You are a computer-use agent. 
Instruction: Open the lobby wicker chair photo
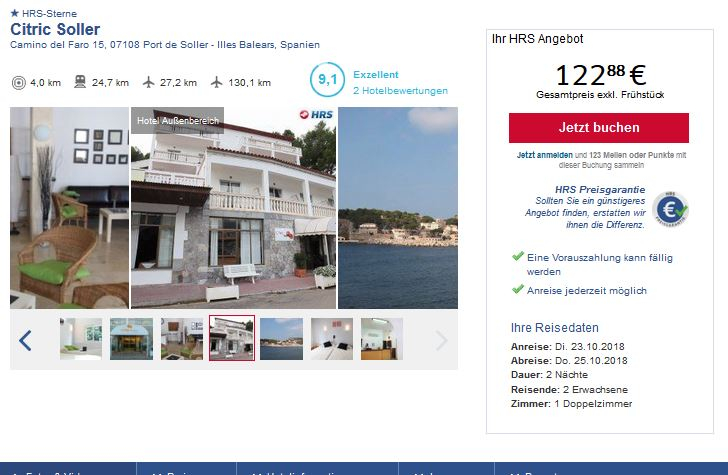pyautogui.click(x=69, y=208)
